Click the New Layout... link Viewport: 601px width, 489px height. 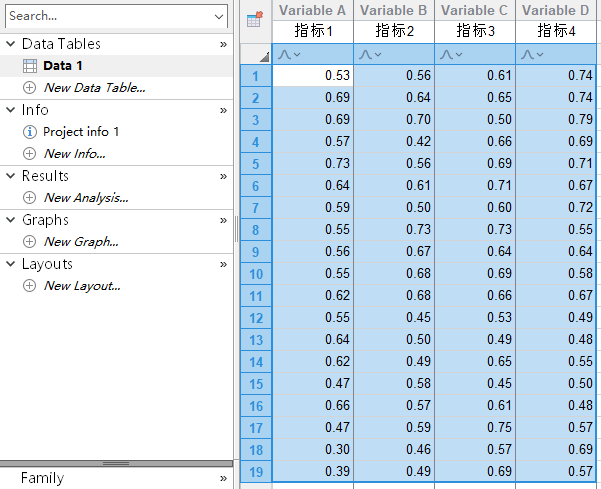point(82,286)
